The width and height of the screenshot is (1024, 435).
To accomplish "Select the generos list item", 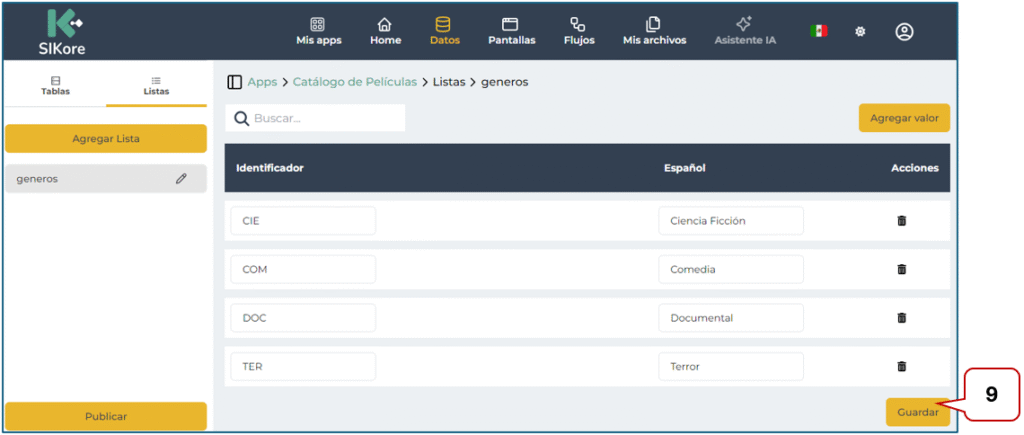I will [90, 179].
